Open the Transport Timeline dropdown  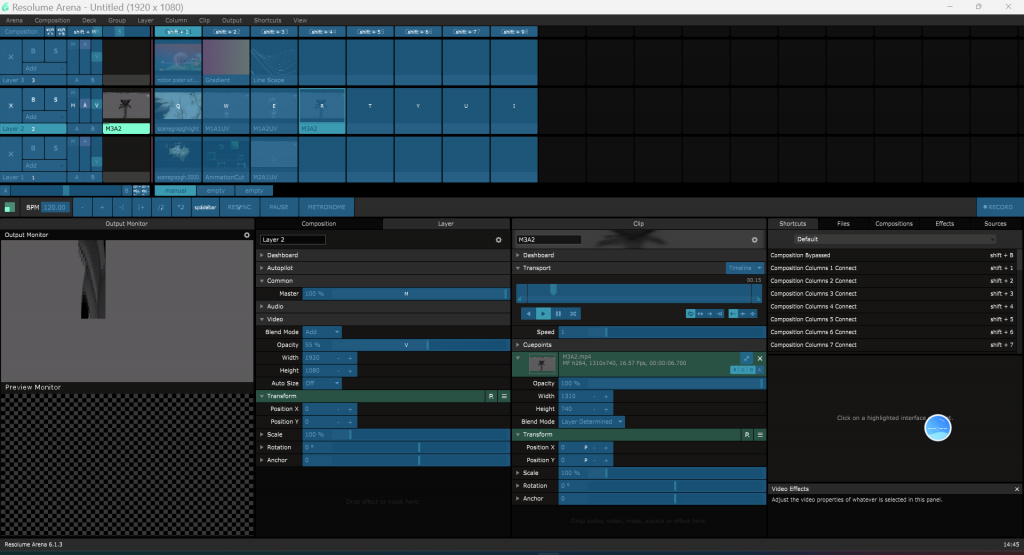(744, 268)
